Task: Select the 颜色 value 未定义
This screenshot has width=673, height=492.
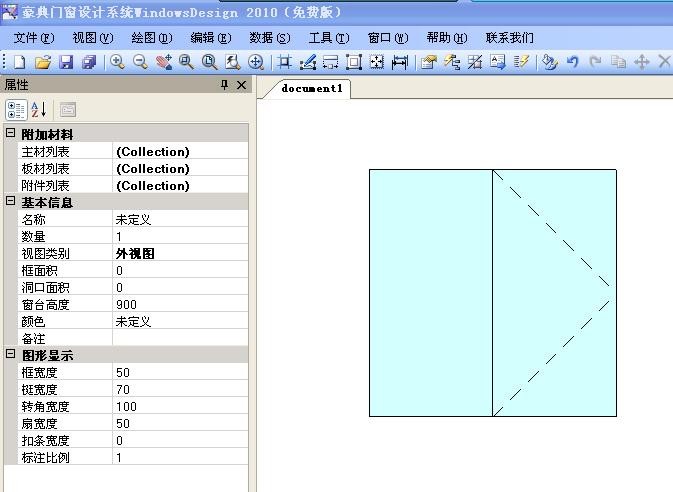Action: (180, 322)
